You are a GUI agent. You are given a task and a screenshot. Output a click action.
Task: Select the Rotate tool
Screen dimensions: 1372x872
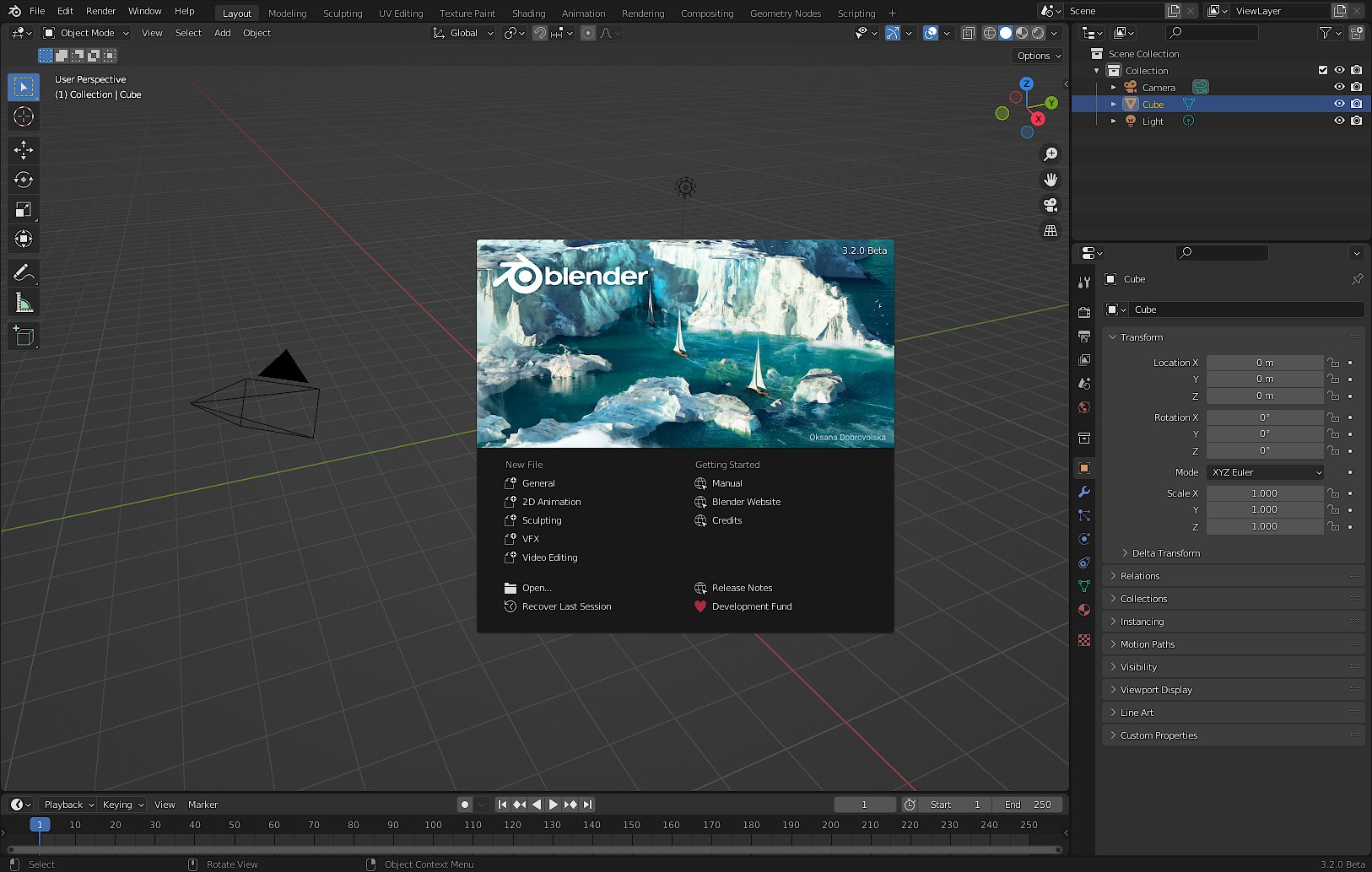point(24,180)
